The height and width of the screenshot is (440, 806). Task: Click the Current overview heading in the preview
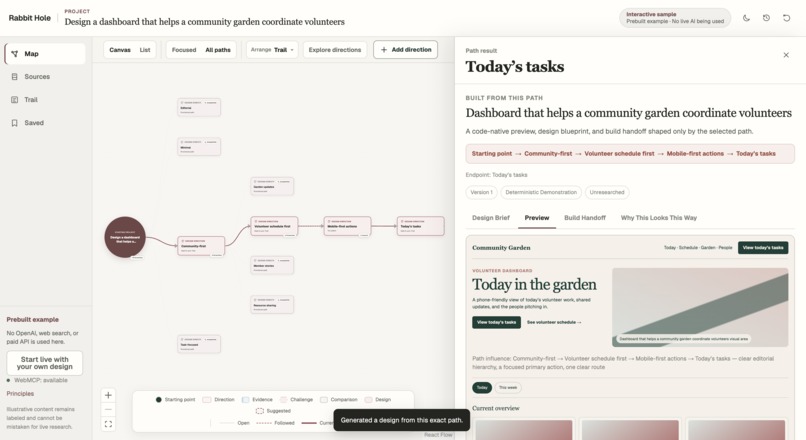(496, 408)
